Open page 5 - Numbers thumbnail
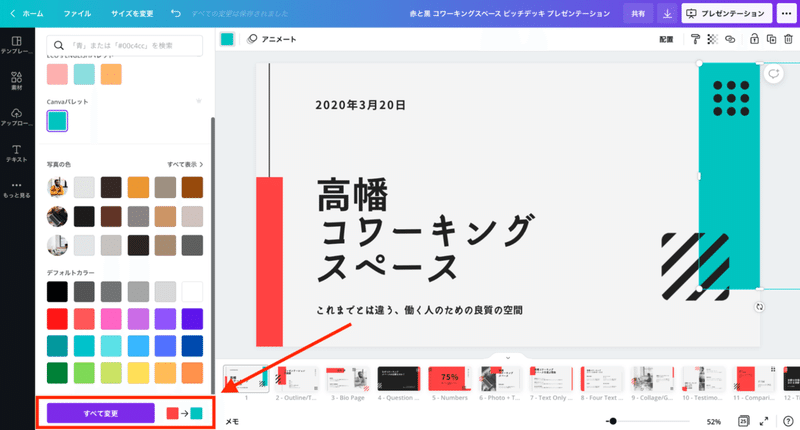This screenshot has height=430, width=800. click(449, 379)
